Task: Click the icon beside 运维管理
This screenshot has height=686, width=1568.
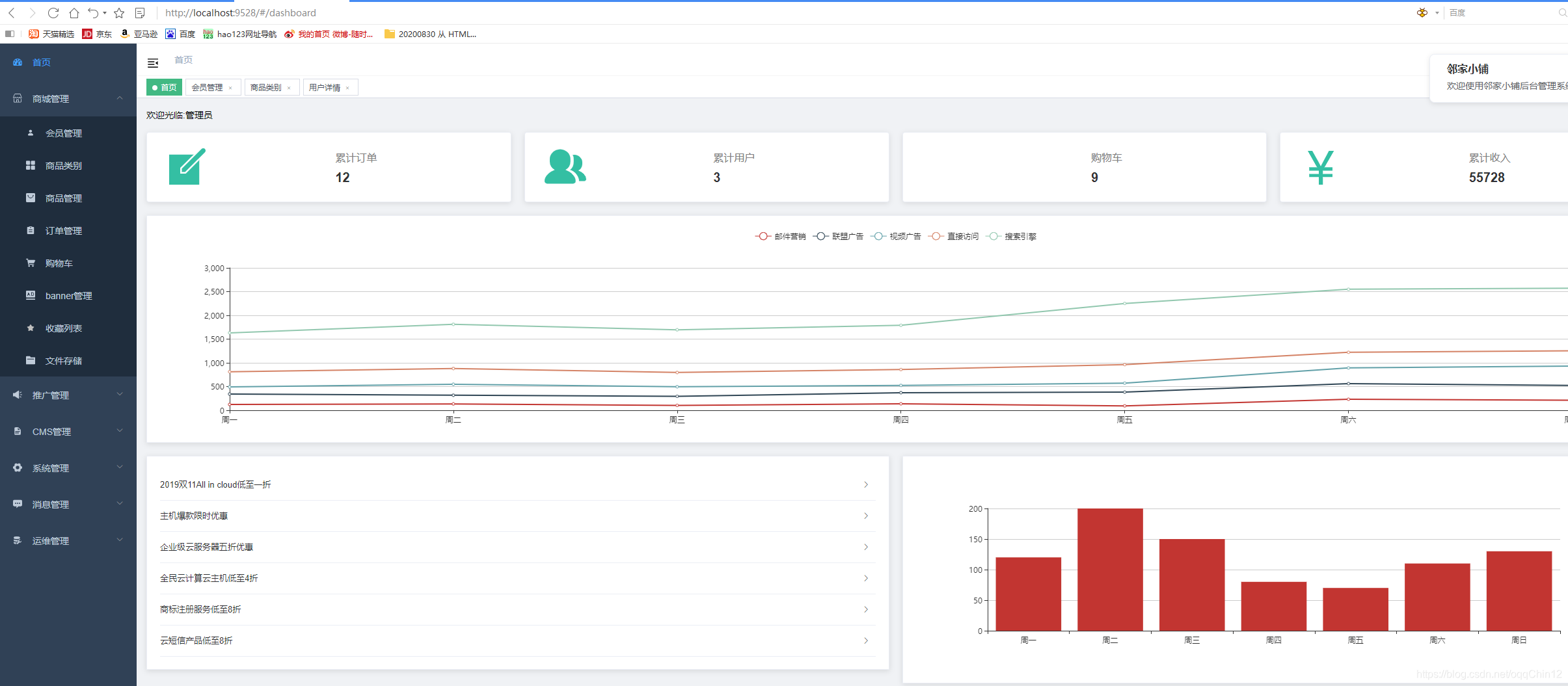Action: pyautogui.click(x=18, y=540)
